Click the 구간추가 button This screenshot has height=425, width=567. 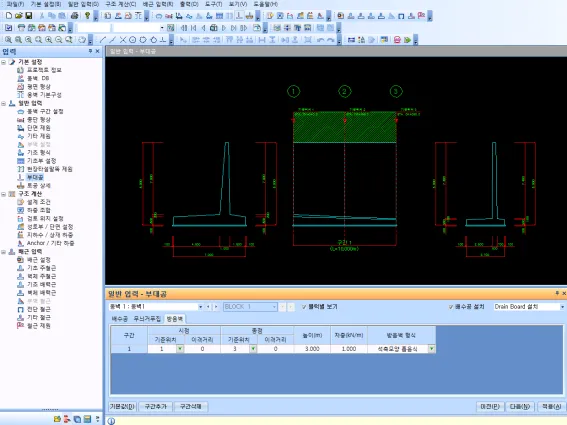[155, 407]
